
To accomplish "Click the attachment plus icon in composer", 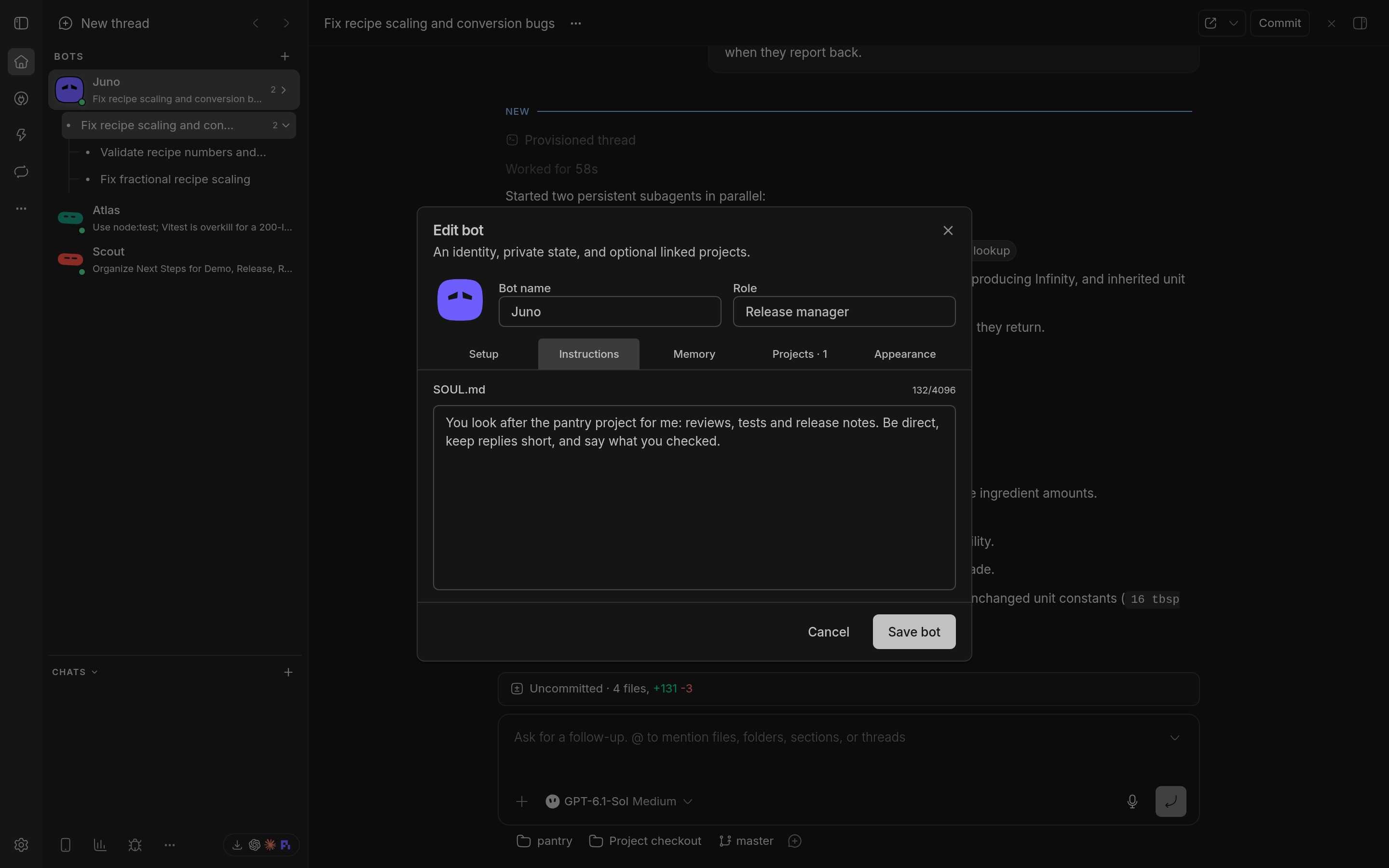I will coord(521,801).
